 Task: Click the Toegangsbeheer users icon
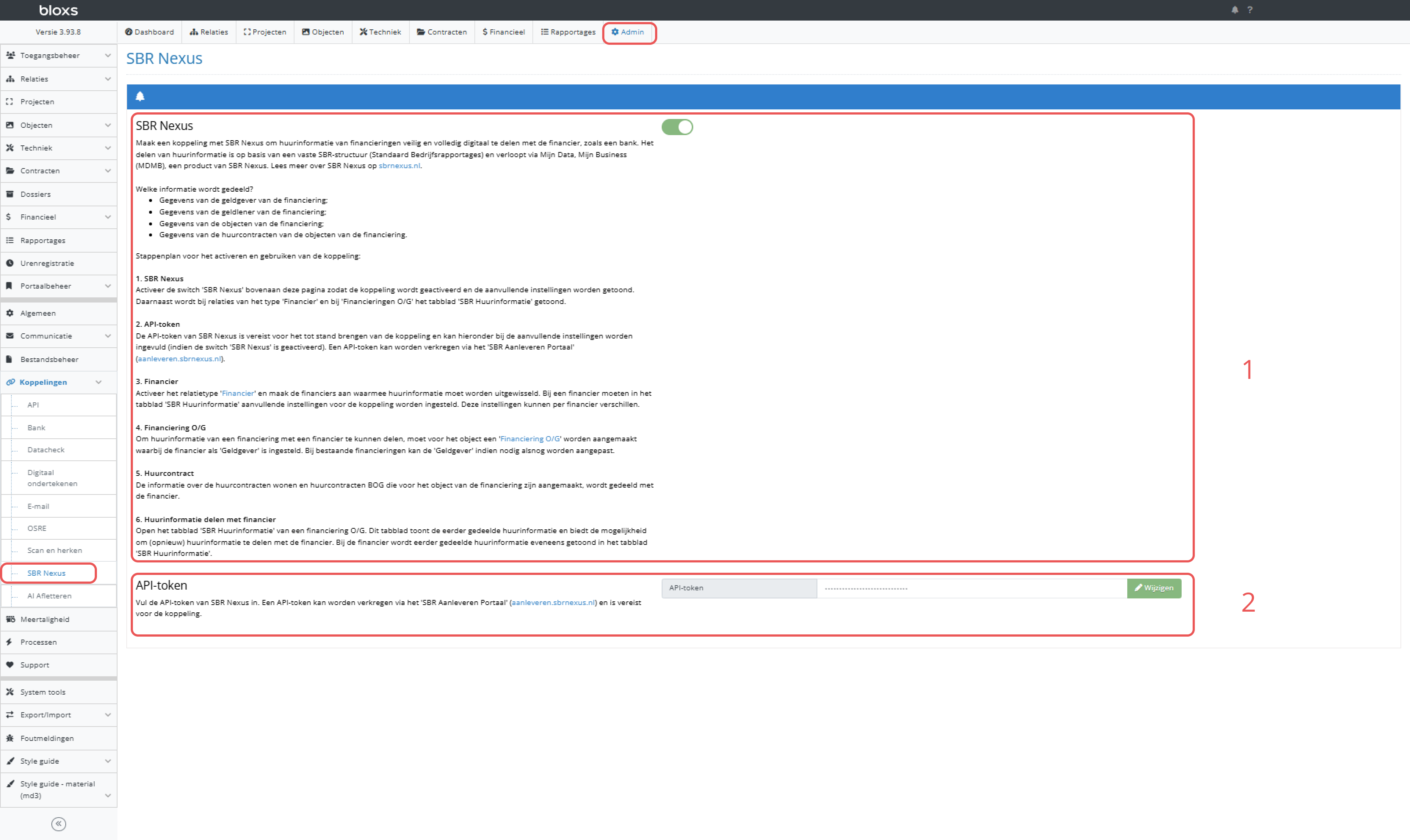(x=10, y=55)
